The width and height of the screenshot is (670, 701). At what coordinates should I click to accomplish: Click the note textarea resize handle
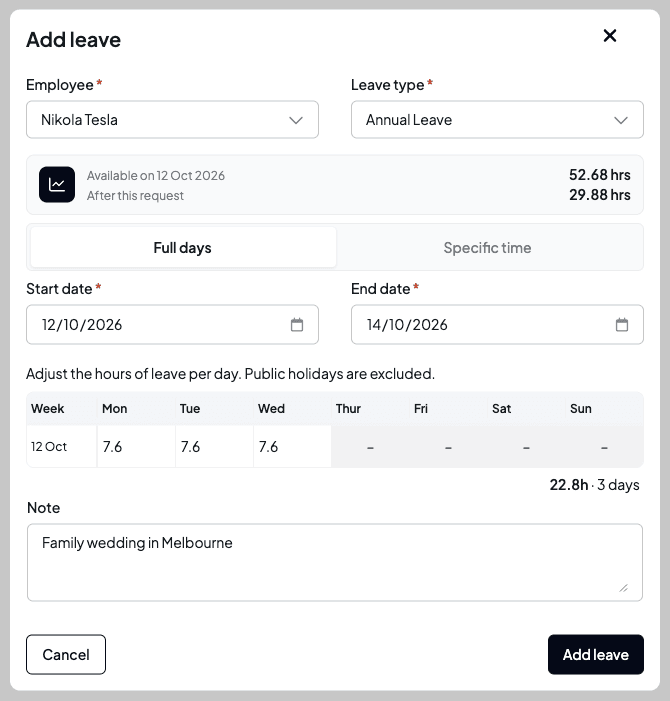(x=624, y=588)
